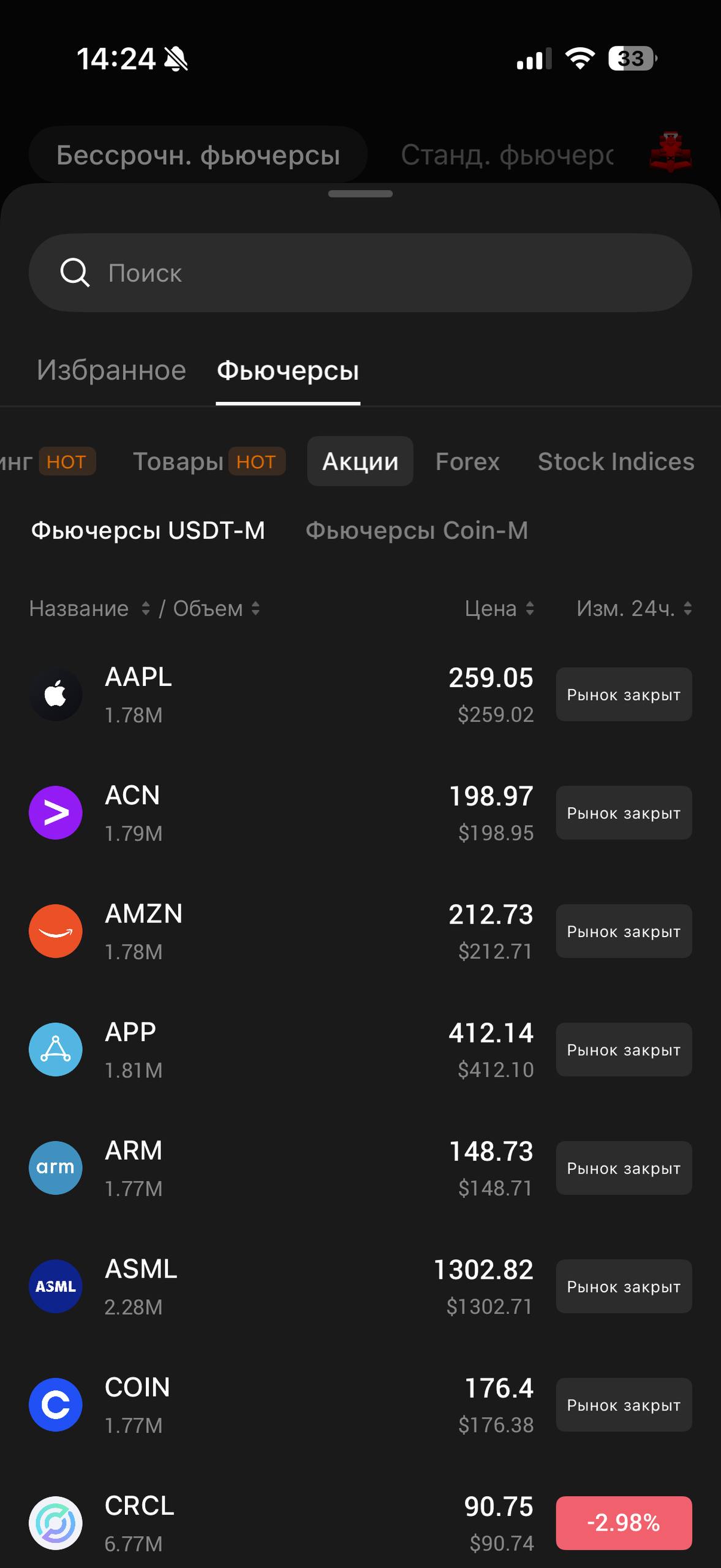Tap the arm logo icon
The image size is (721, 1568).
56,1168
